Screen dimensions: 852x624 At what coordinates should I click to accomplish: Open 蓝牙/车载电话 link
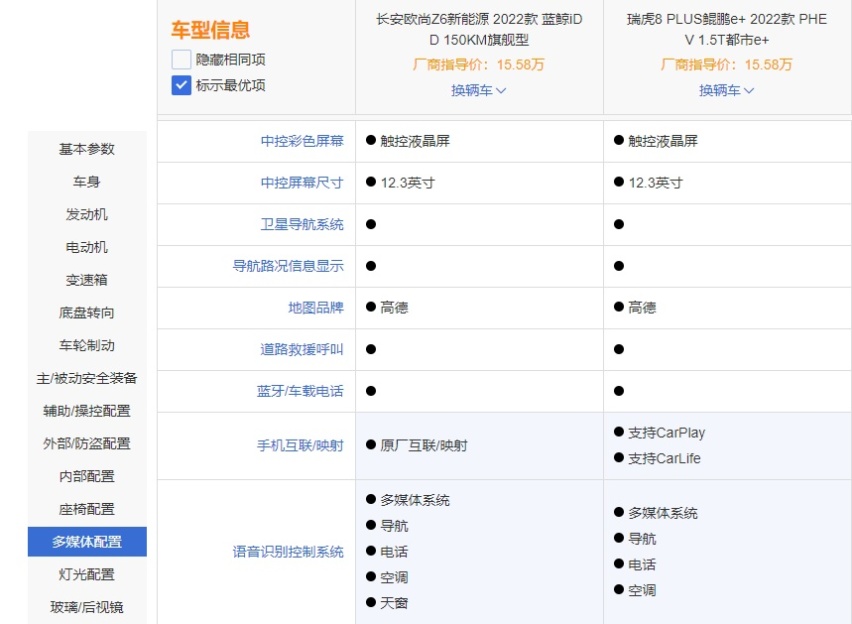pos(300,391)
